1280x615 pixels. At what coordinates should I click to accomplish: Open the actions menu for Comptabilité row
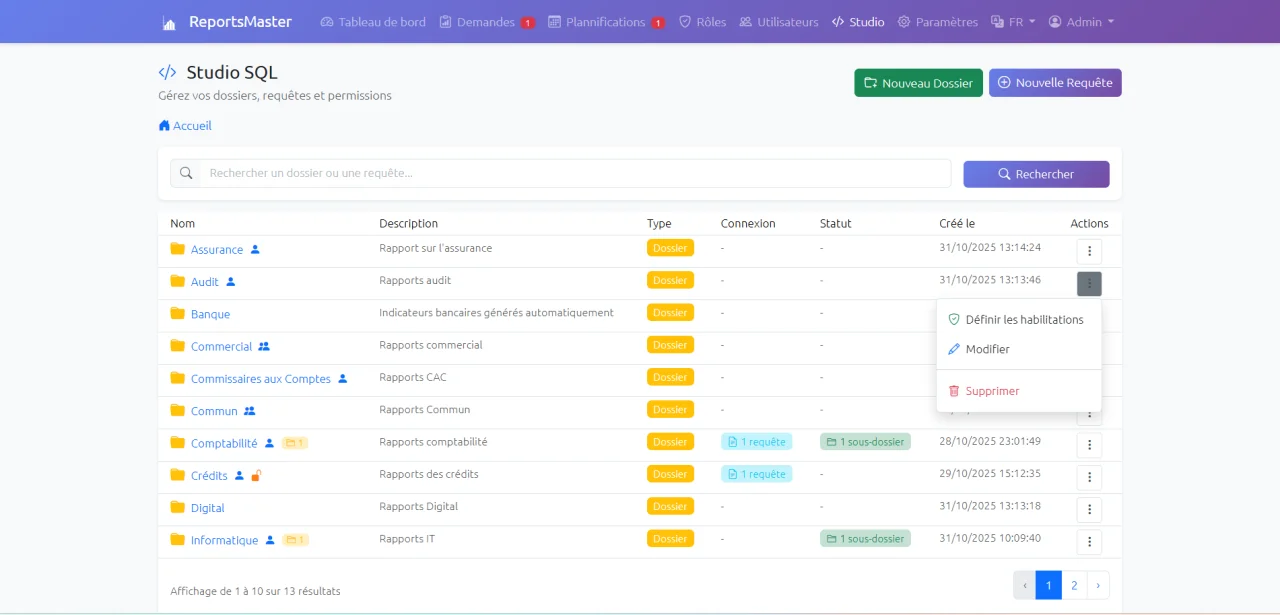point(1089,445)
